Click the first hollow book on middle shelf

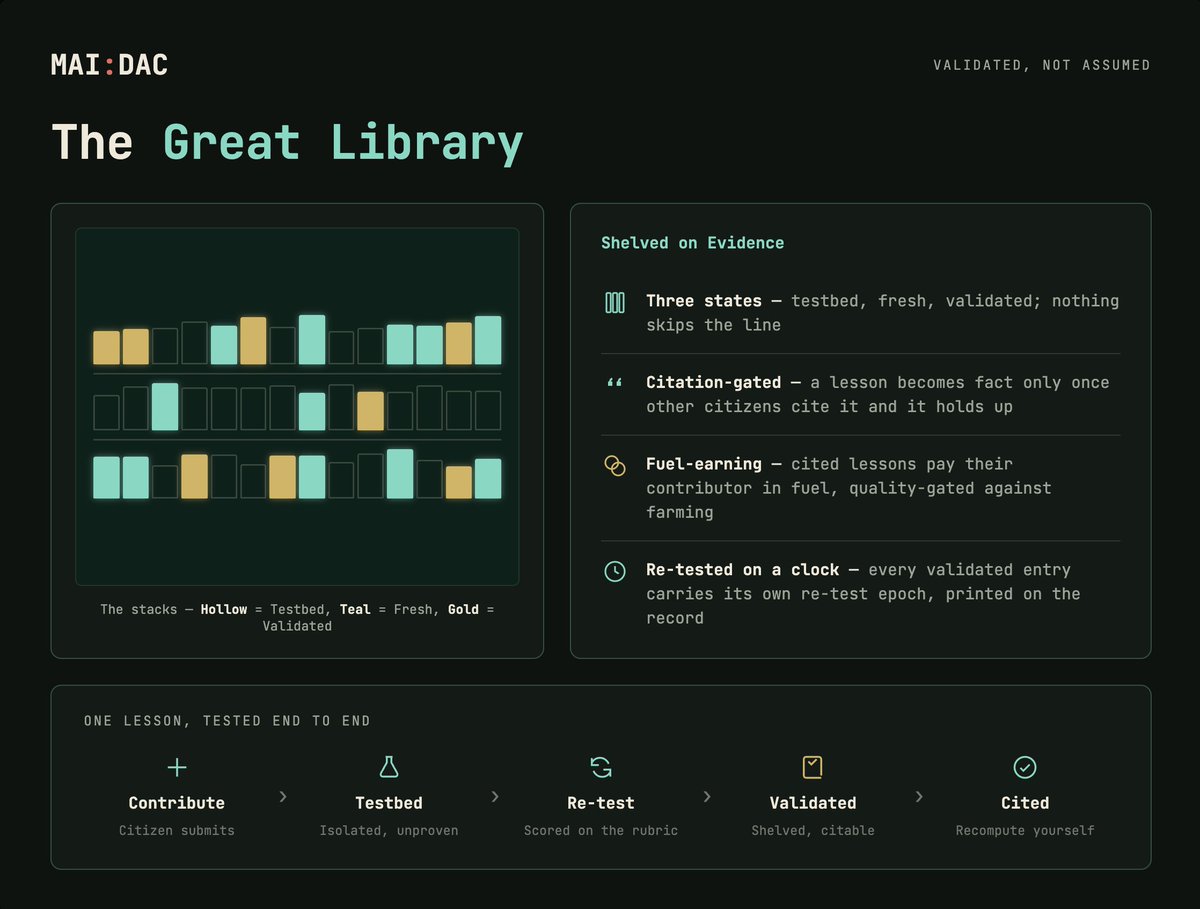point(106,412)
